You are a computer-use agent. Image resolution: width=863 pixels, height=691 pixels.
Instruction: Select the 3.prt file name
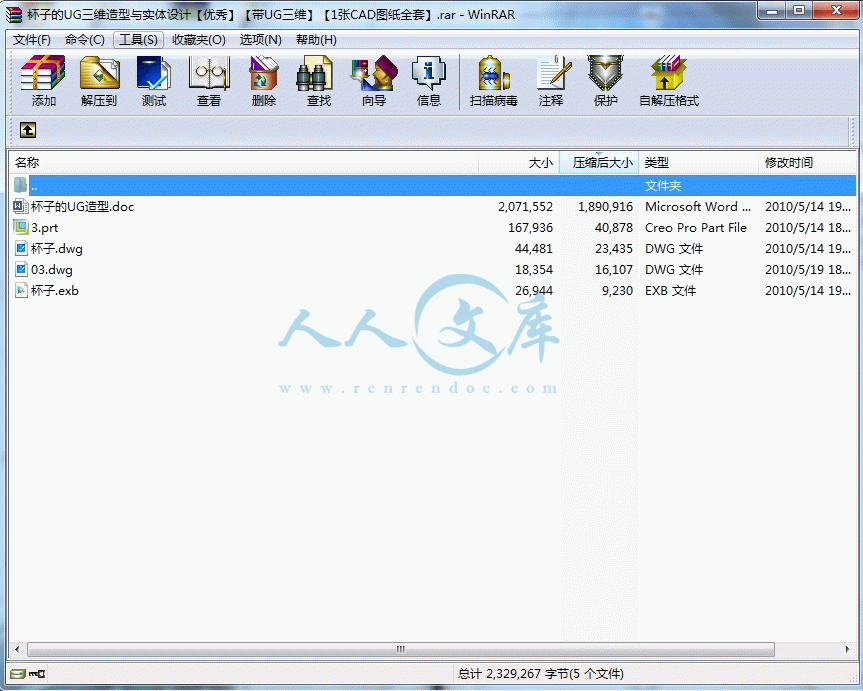tap(45, 227)
